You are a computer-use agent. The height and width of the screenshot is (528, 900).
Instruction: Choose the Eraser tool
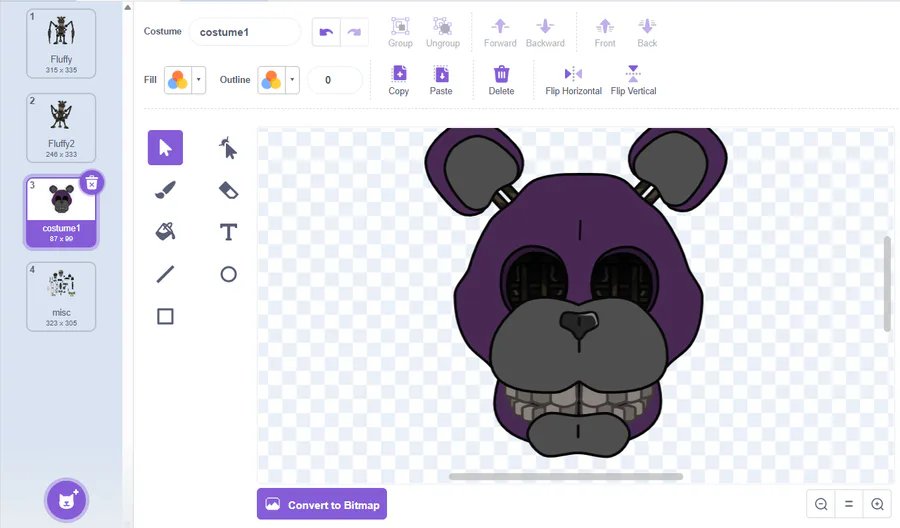click(x=228, y=190)
